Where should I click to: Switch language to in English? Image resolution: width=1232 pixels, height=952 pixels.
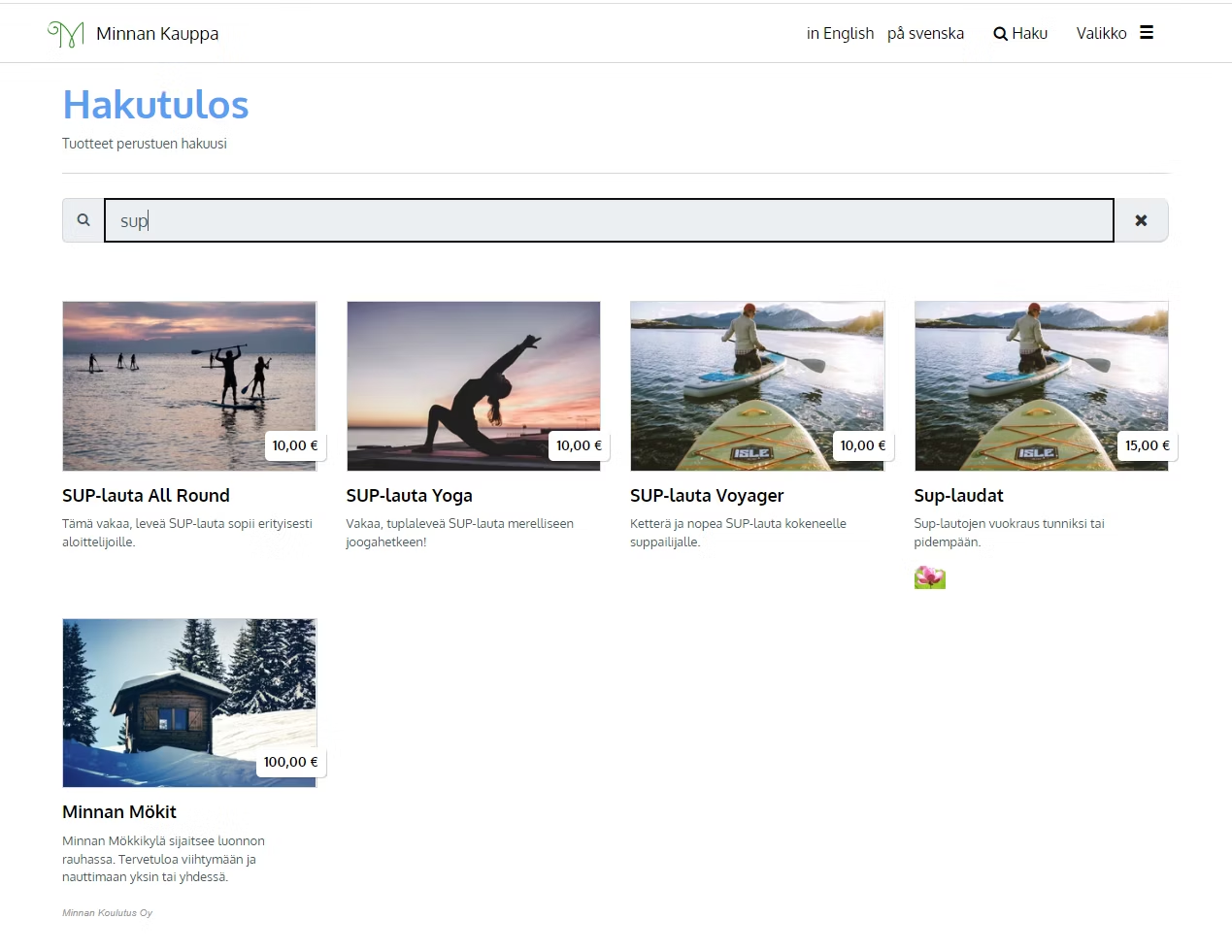(840, 33)
